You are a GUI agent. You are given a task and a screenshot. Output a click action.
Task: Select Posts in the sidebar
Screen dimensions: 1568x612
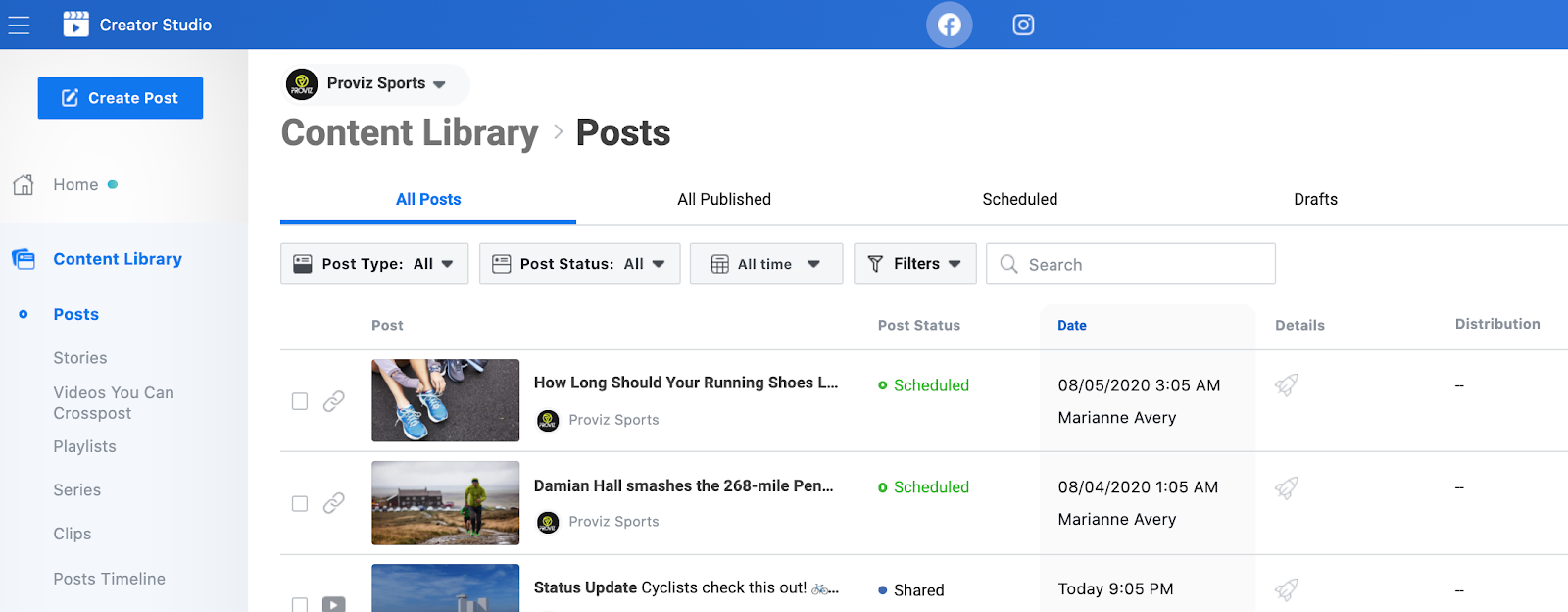point(76,314)
